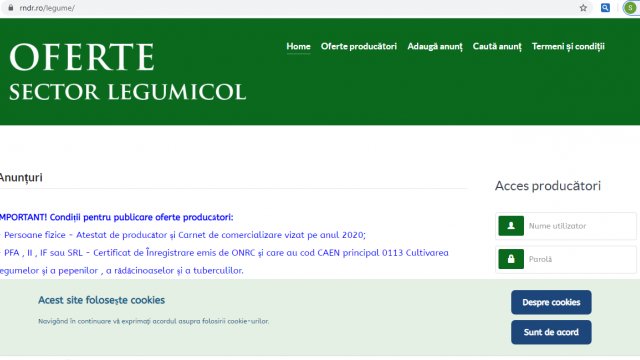Click the Persoane fizice - Atestat de producător line

[x=183, y=235]
